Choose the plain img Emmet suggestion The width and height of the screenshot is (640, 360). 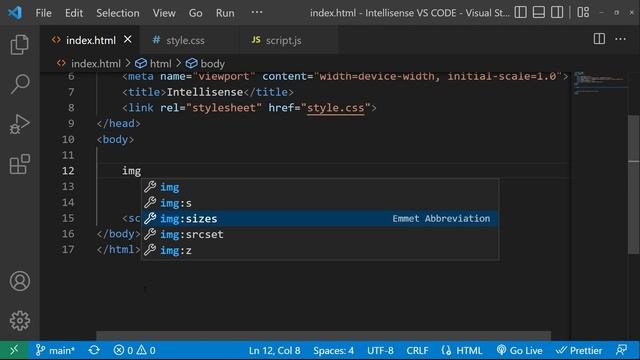[320, 187]
